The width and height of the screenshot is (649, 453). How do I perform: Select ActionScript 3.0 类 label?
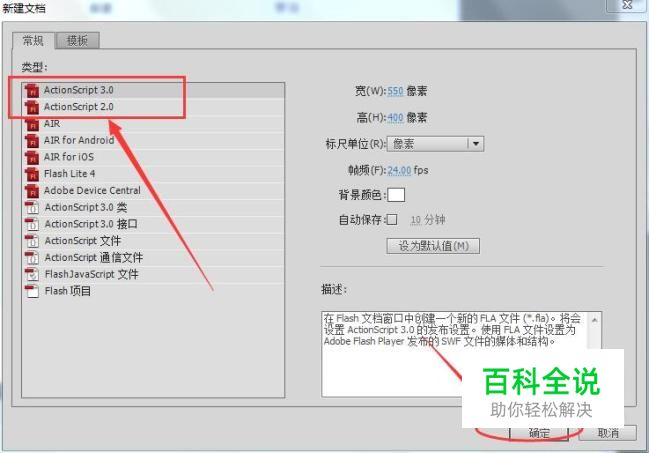[86, 207]
